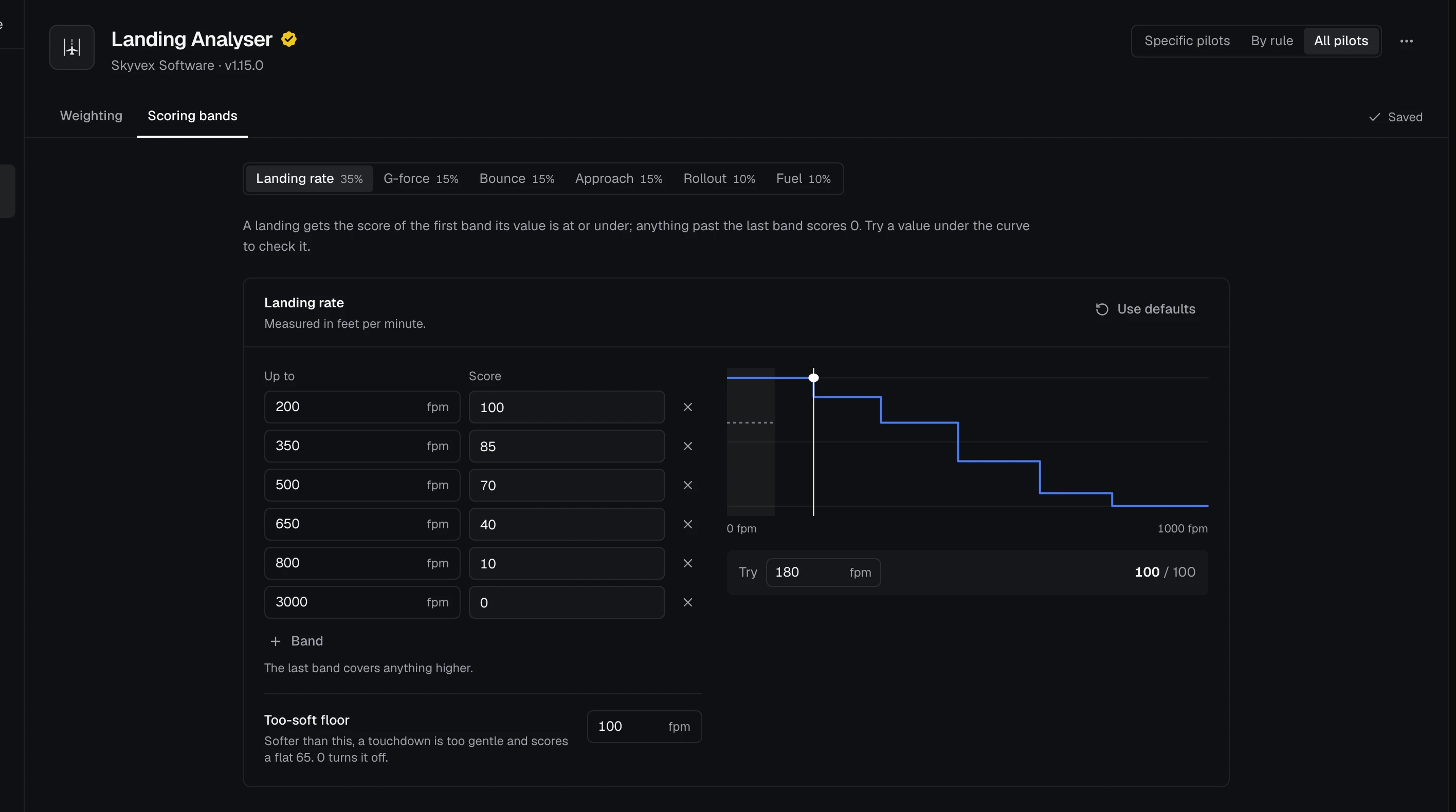Click the score field showing 70

pos(567,485)
